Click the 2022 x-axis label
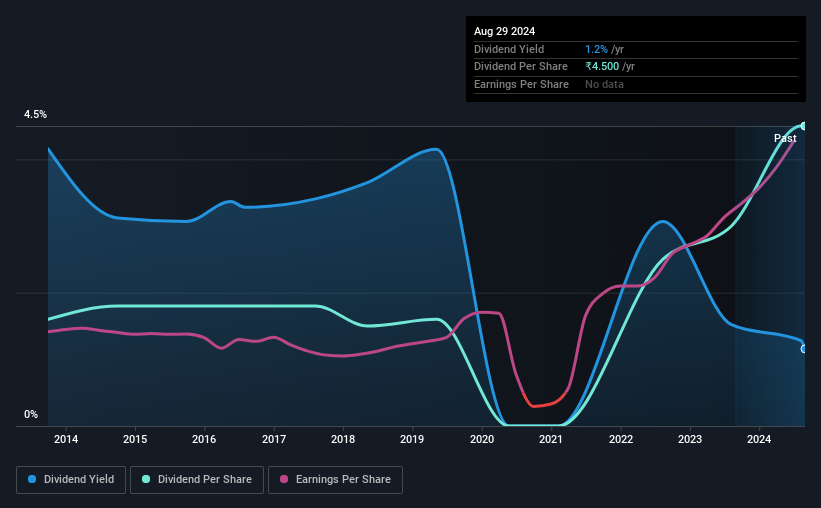The width and height of the screenshot is (821, 508). coord(620,439)
